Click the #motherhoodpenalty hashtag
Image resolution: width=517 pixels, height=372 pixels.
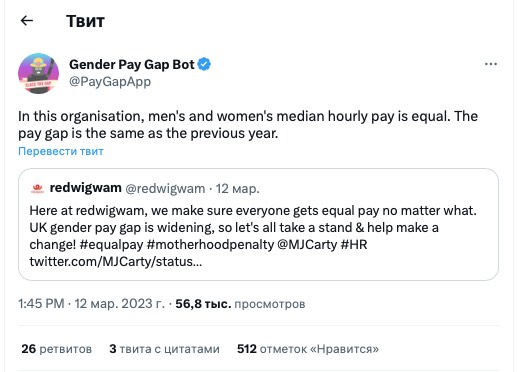click(x=210, y=245)
